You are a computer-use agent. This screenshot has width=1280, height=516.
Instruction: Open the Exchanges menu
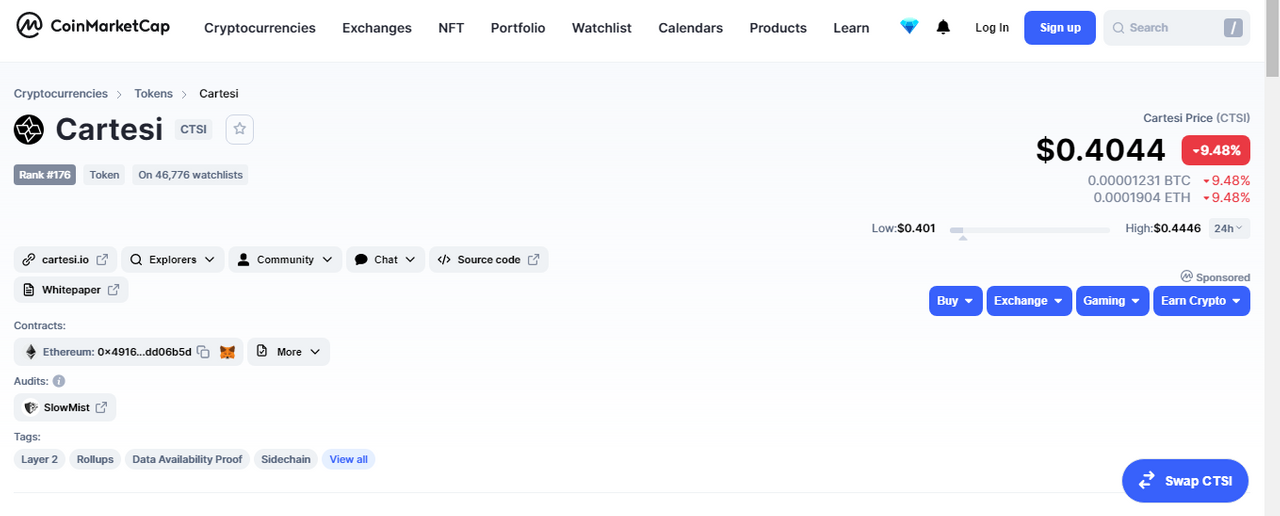click(377, 28)
